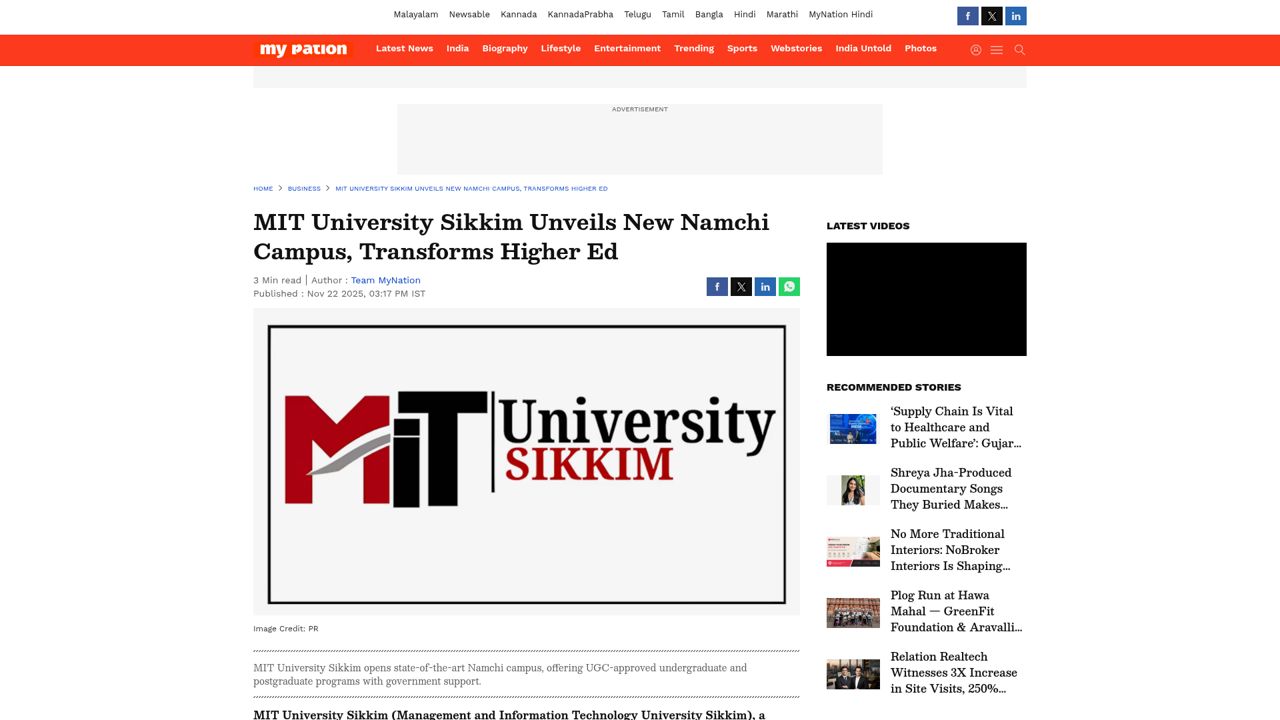Screen dimensions: 1280x720
Task: Click article title breadcrumb link
Action: tap(471, 189)
